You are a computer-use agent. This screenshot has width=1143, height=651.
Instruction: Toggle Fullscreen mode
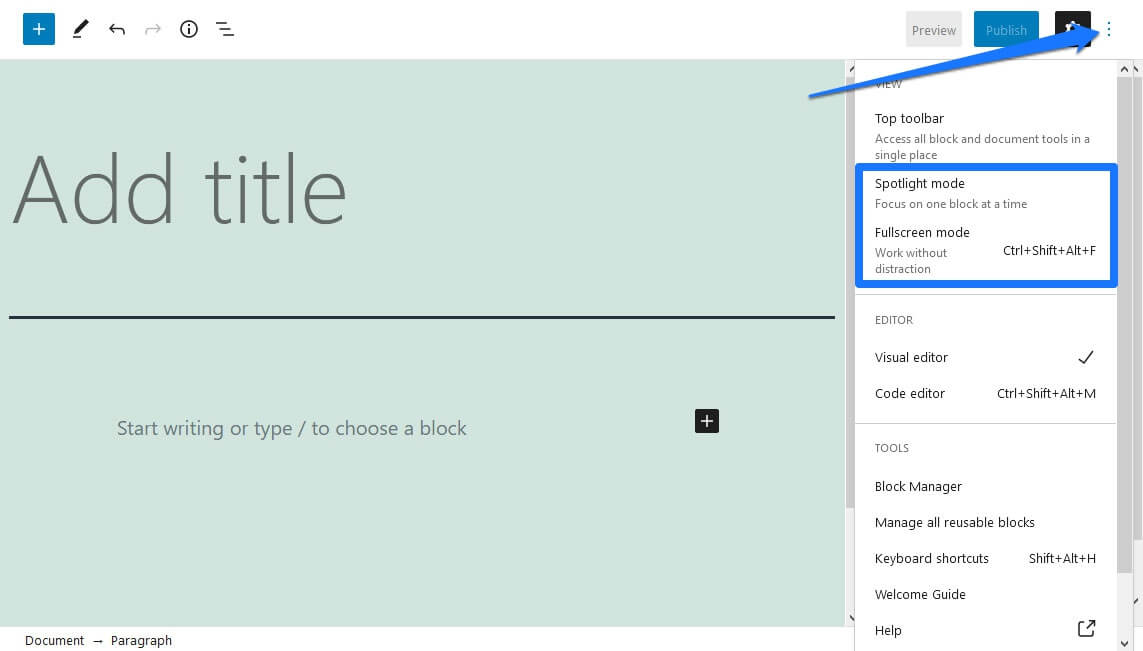[985, 250]
